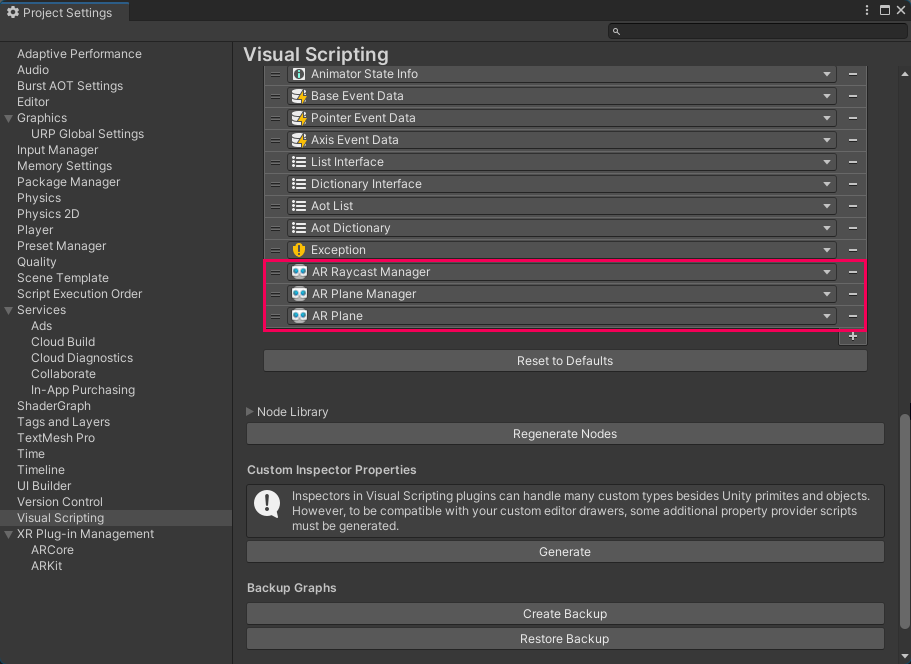Select the ARCore settings entry
Image resolution: width=911 pixels, height=664 pixels.
point(52,550)
